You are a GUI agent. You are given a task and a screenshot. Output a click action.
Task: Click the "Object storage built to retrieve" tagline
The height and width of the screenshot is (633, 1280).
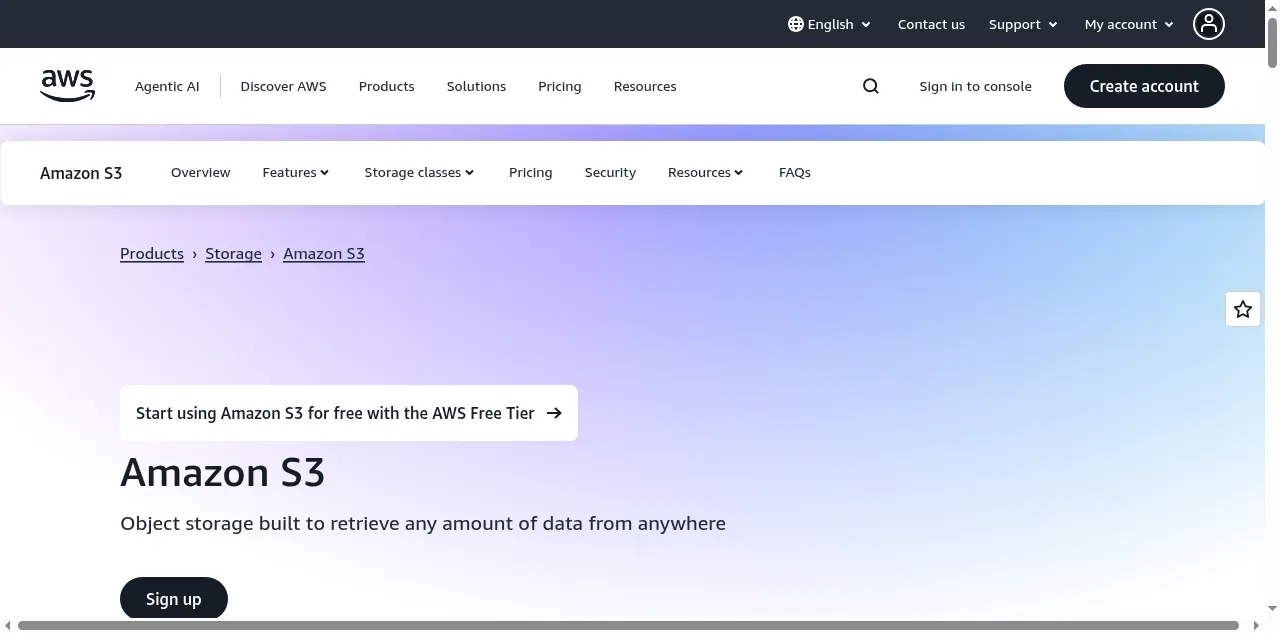(x=423, y=523)
